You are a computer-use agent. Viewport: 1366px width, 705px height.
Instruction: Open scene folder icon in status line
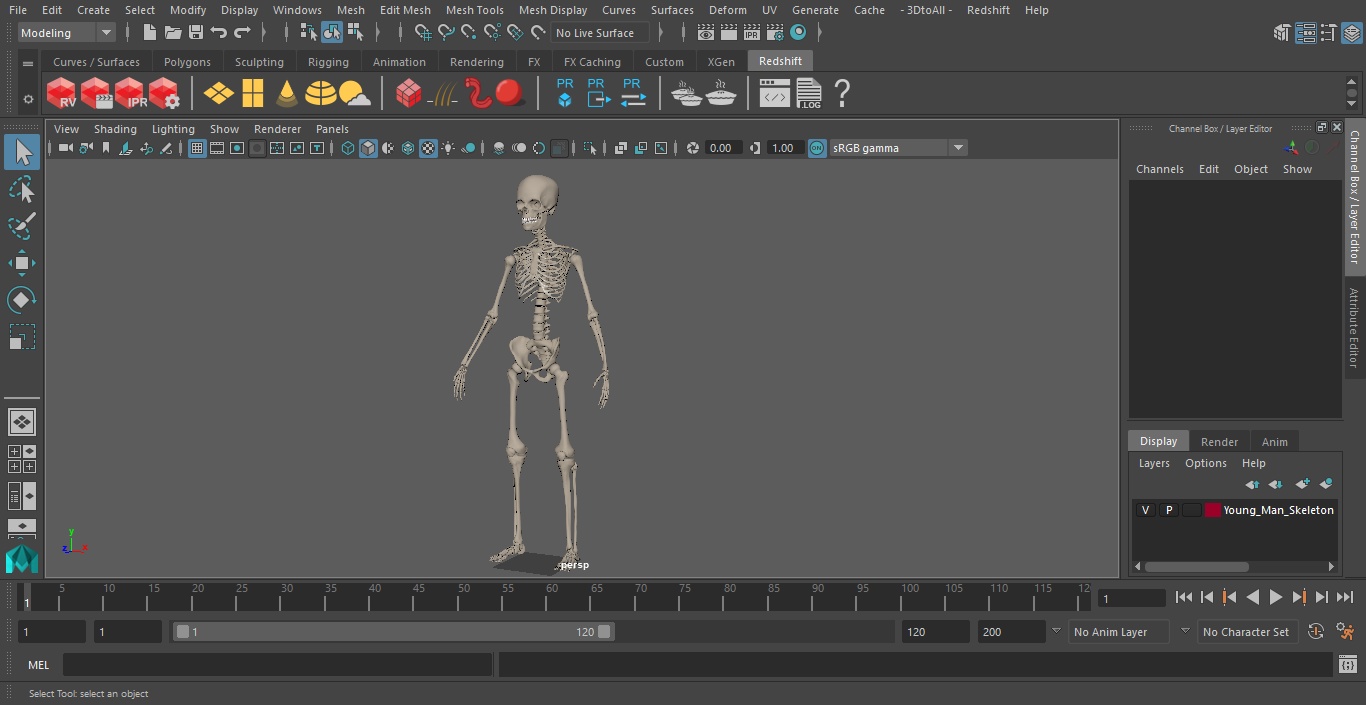point(173,33)
